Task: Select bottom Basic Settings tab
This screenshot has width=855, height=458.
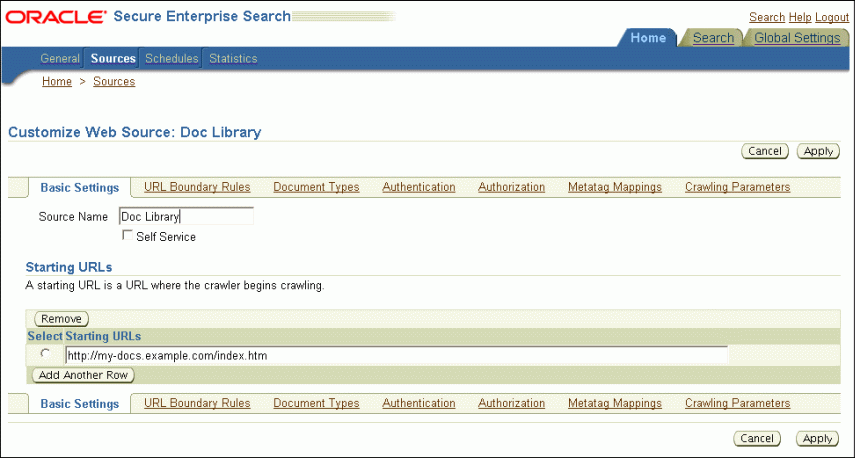Action: (x=80, y=404)
